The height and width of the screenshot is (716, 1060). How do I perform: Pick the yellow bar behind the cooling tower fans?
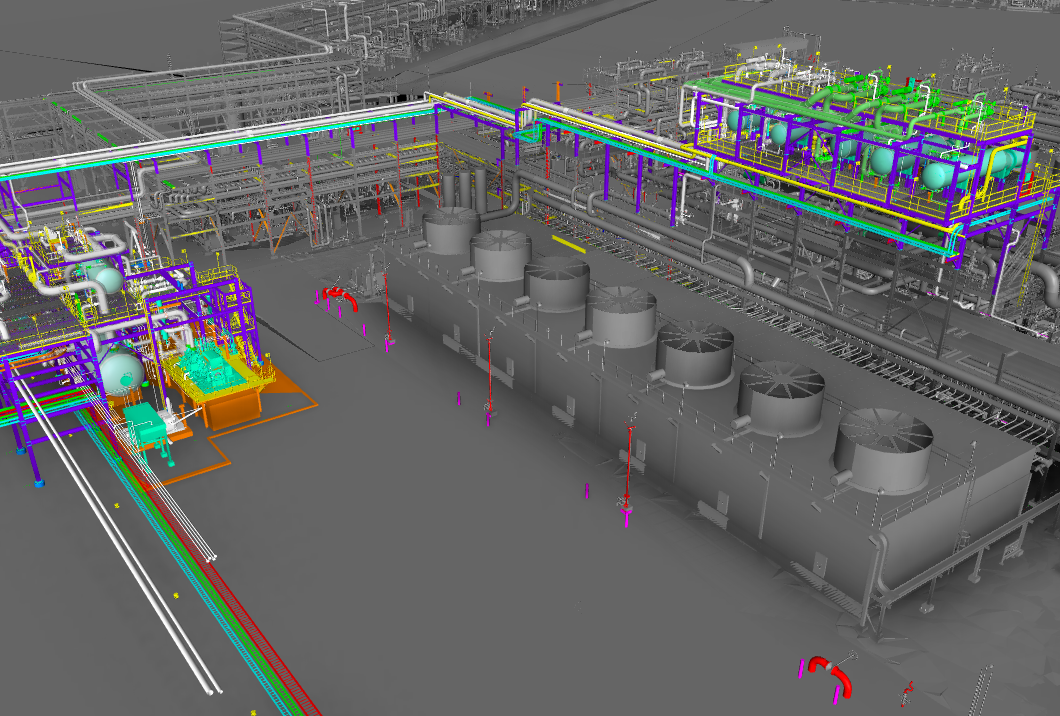[x=568, y=243]
